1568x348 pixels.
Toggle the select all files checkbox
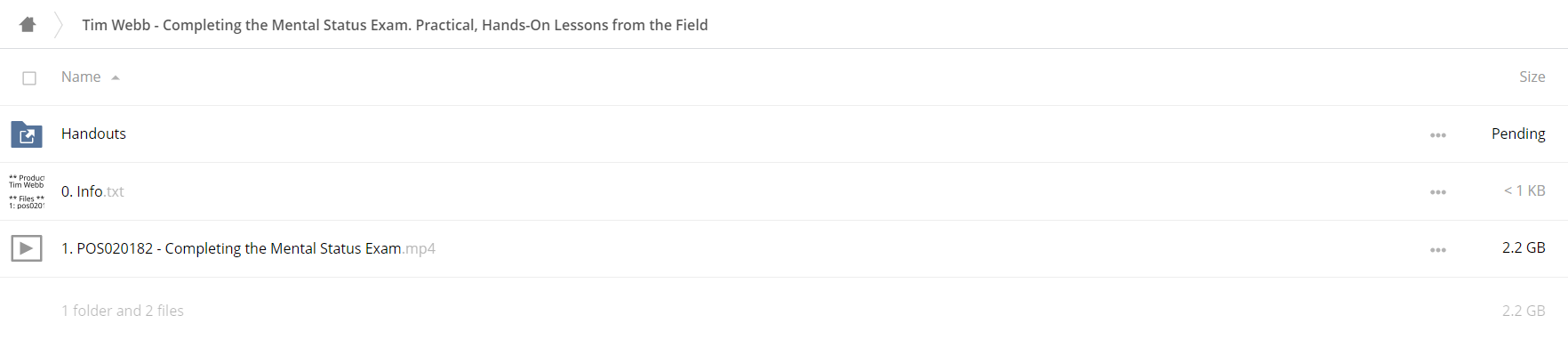[x=29, y=78]
